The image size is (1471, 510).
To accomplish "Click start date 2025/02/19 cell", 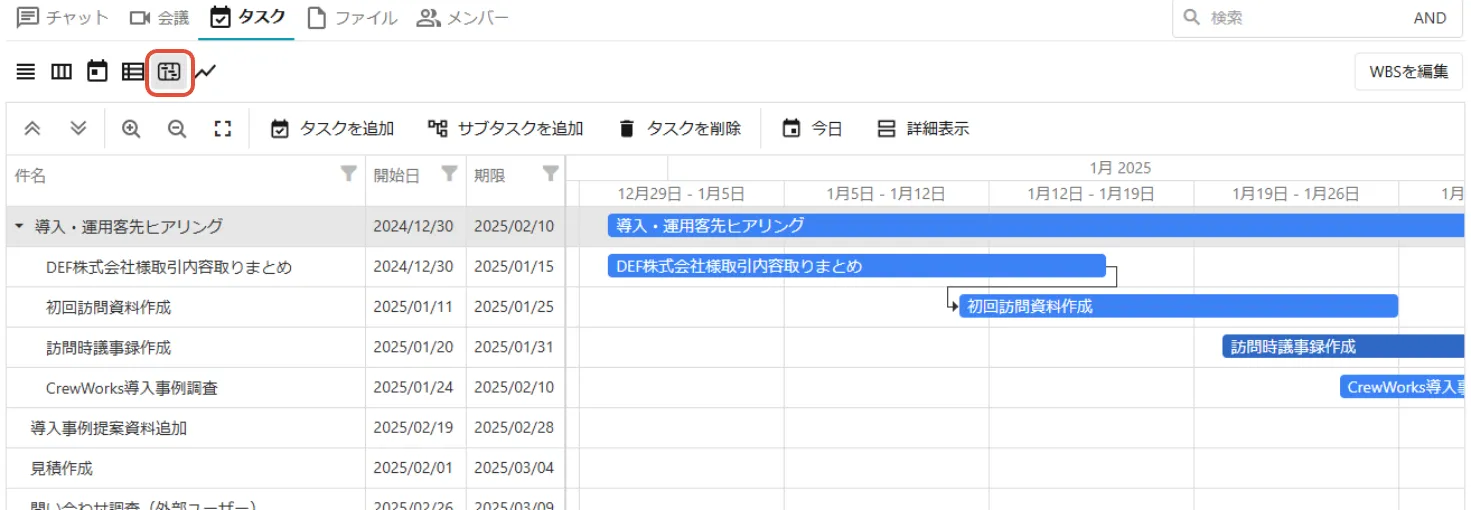I will (414, 428).
